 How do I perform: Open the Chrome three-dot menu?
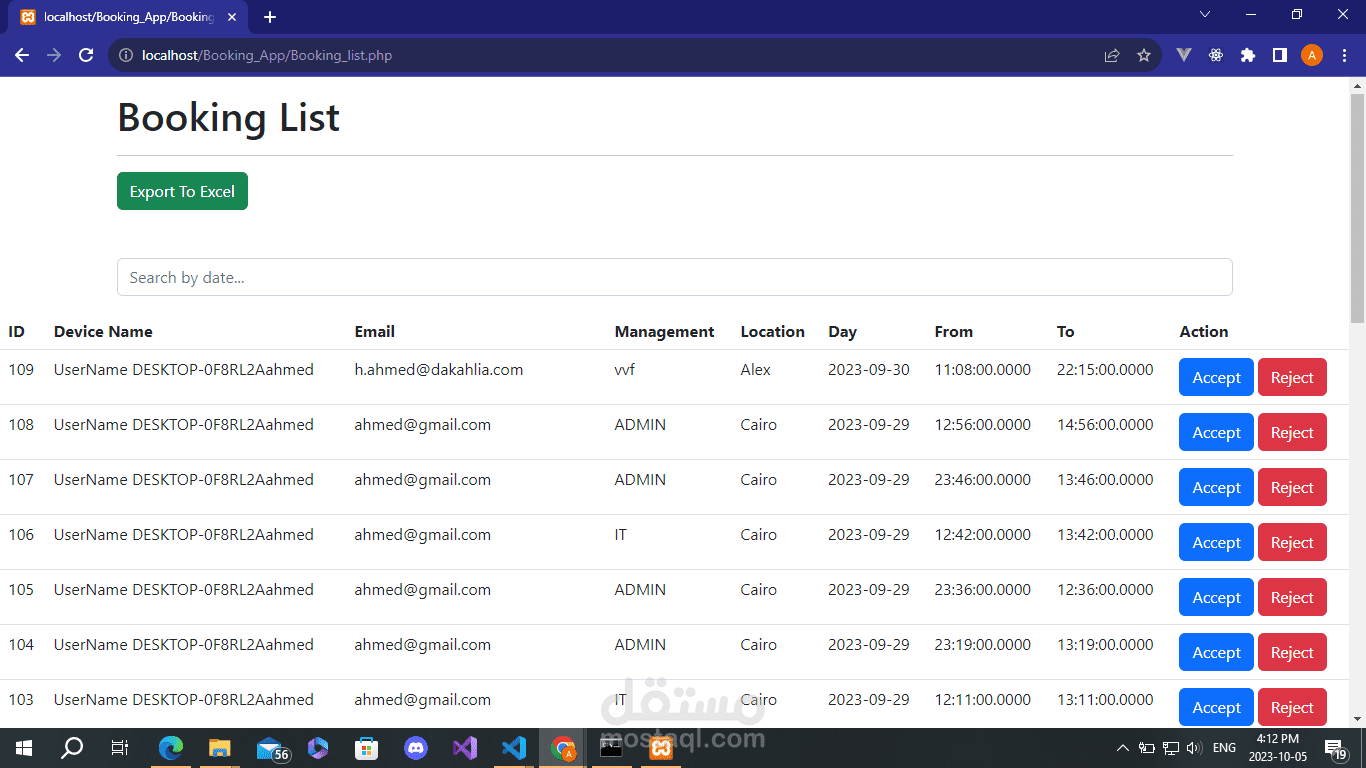(1343, 55)
